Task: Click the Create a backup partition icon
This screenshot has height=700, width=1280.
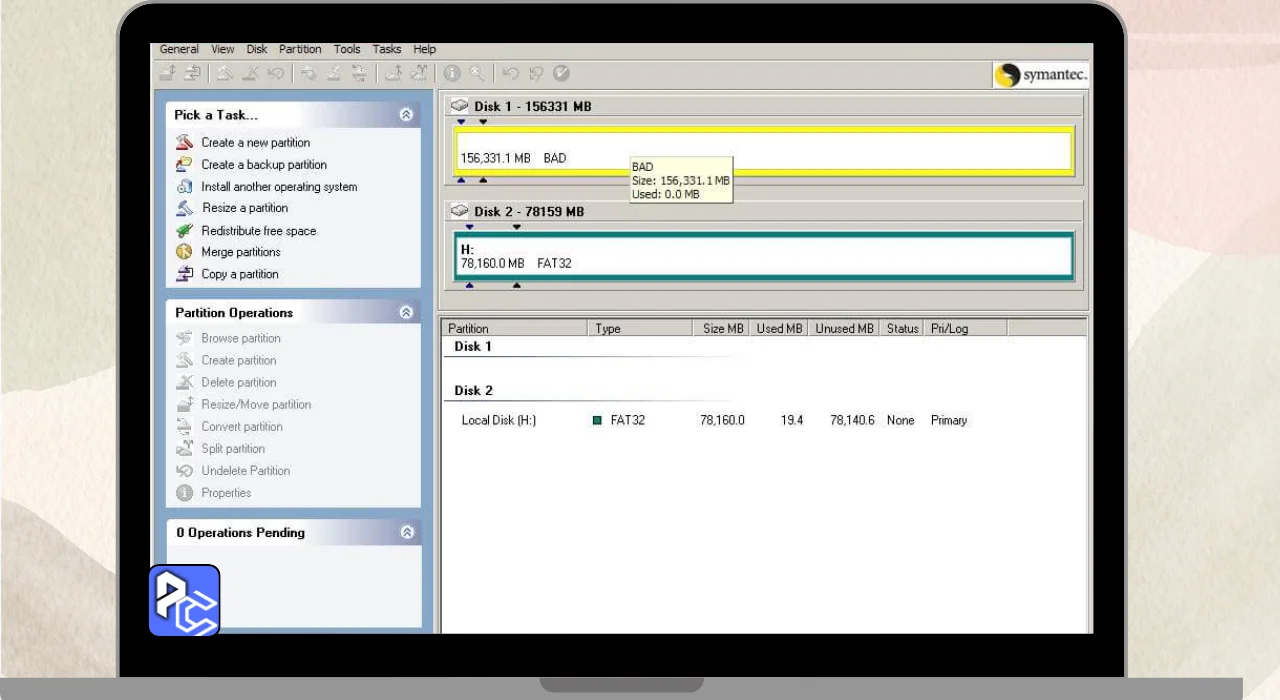Action: pos(184,164)
